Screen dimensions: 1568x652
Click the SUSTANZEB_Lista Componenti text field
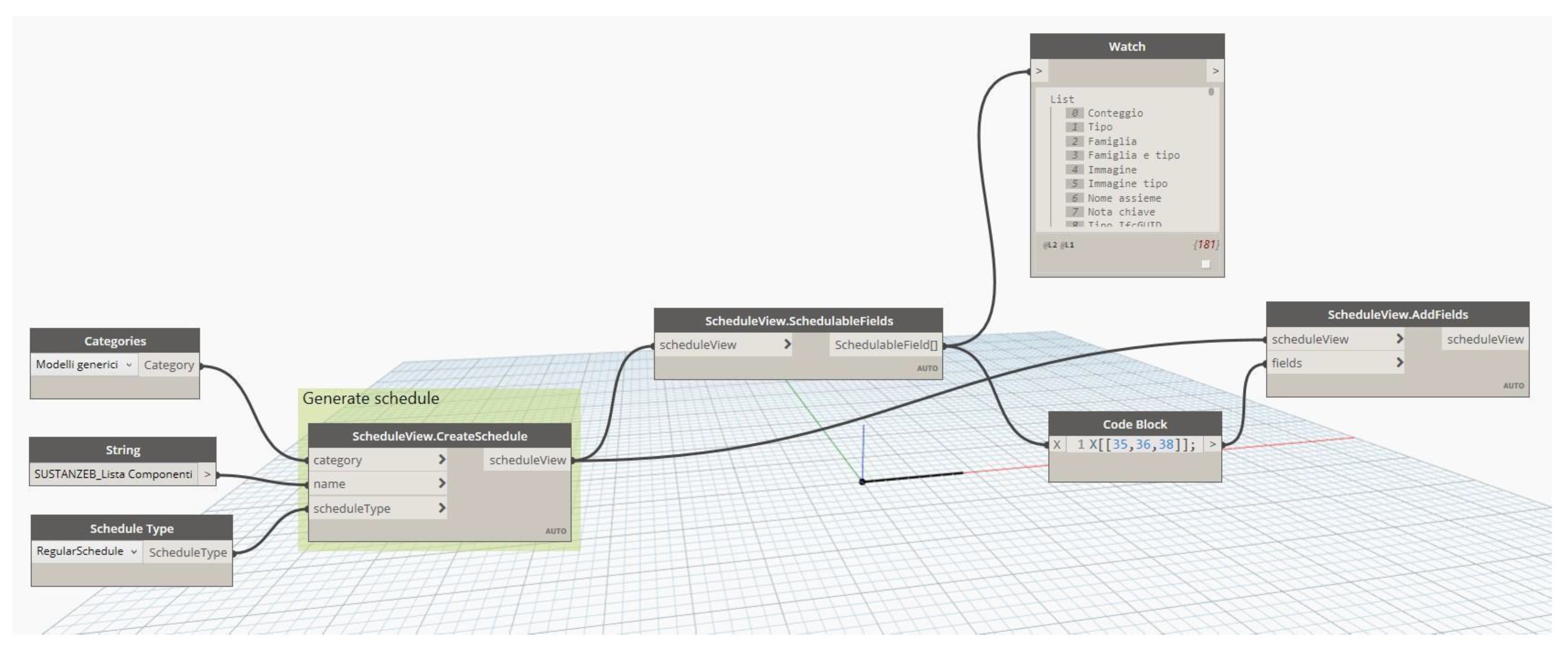tap(113, 474)
